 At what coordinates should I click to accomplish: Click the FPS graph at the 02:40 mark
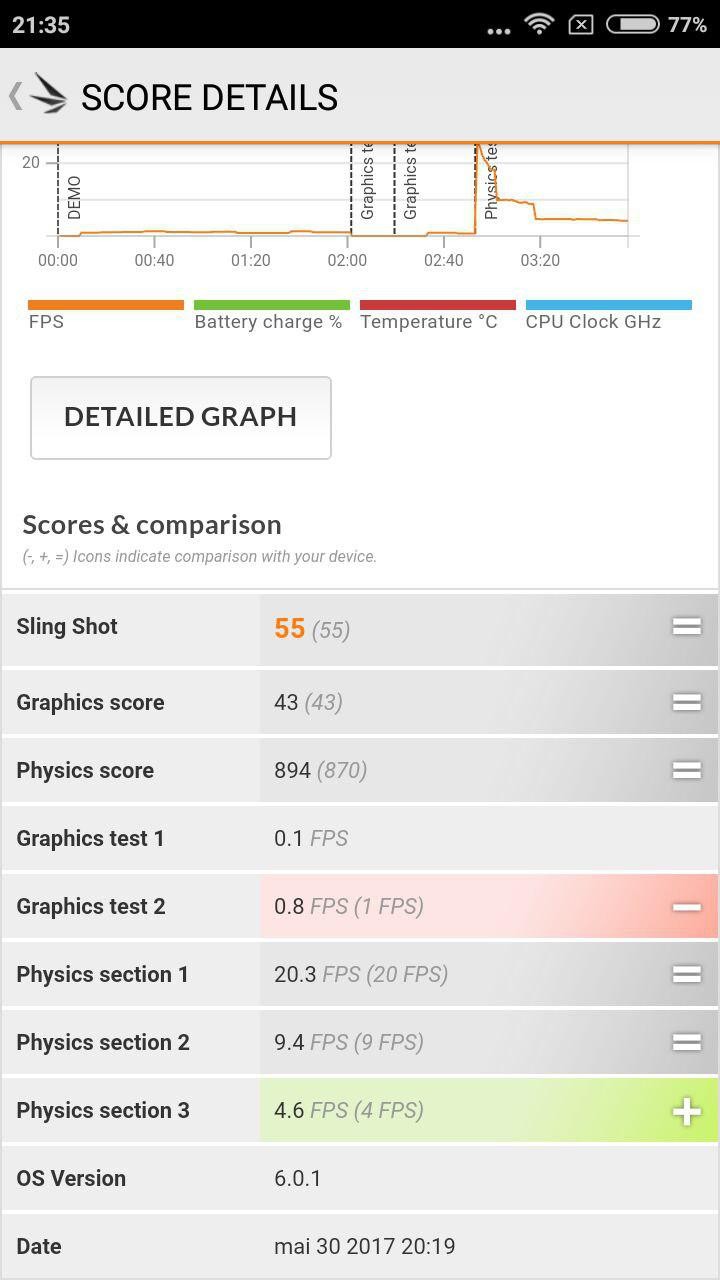(x=444, y=234)
